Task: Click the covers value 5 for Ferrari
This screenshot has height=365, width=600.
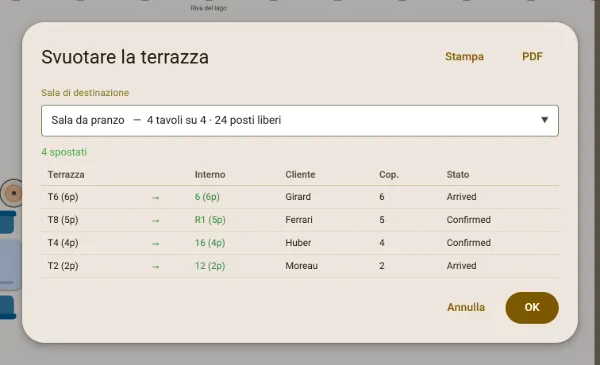Action: click(x=382, y=220)
